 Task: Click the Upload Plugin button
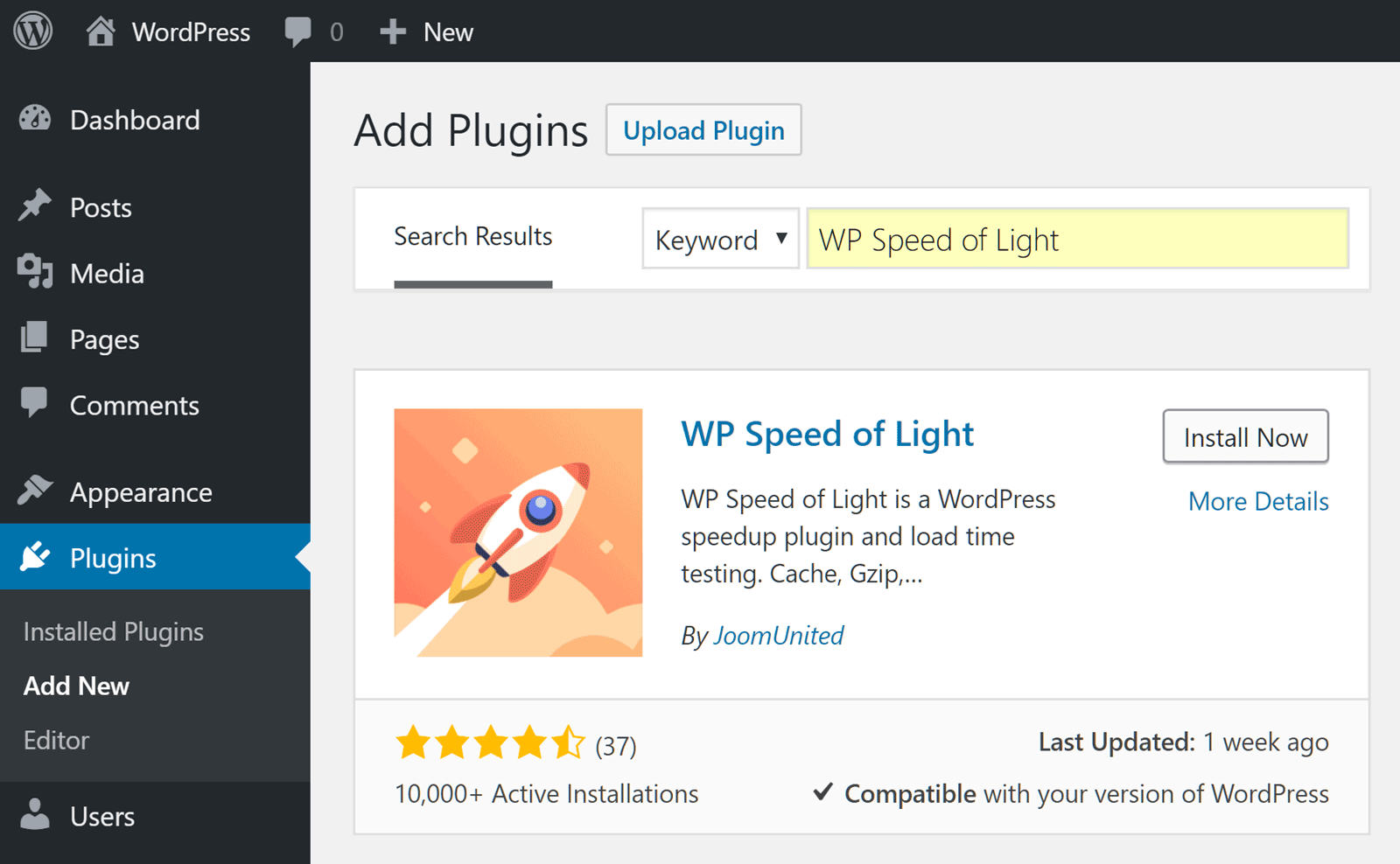coord(703,130)
